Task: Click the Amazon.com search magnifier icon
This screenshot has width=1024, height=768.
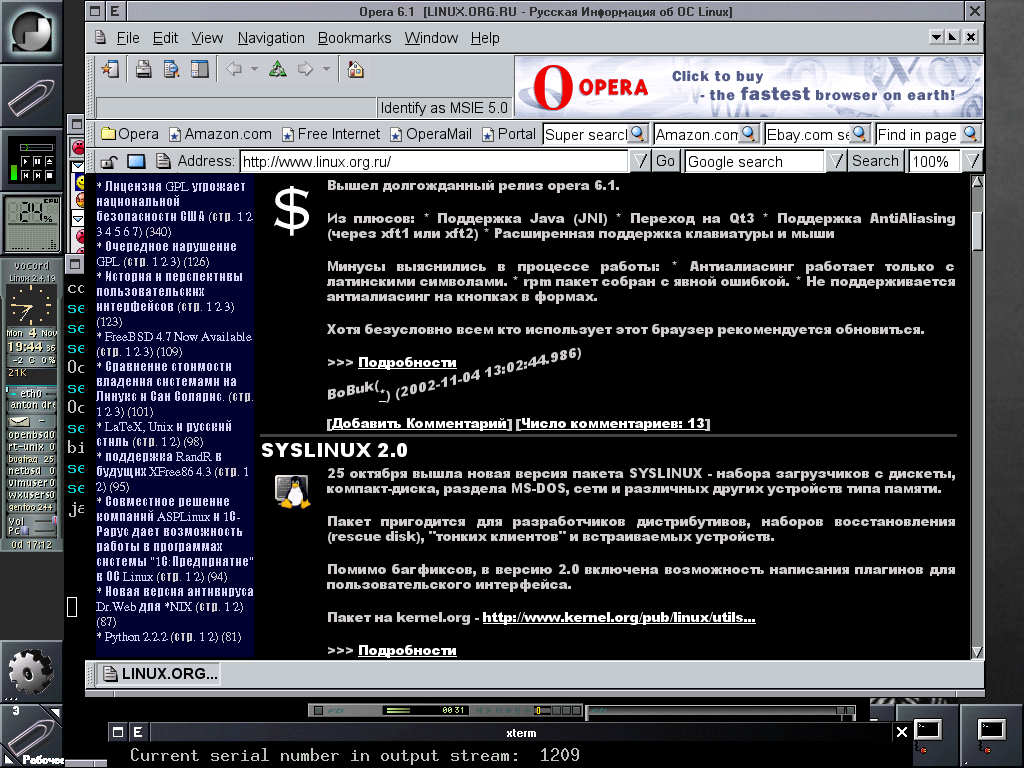Action: pos(748,134)
